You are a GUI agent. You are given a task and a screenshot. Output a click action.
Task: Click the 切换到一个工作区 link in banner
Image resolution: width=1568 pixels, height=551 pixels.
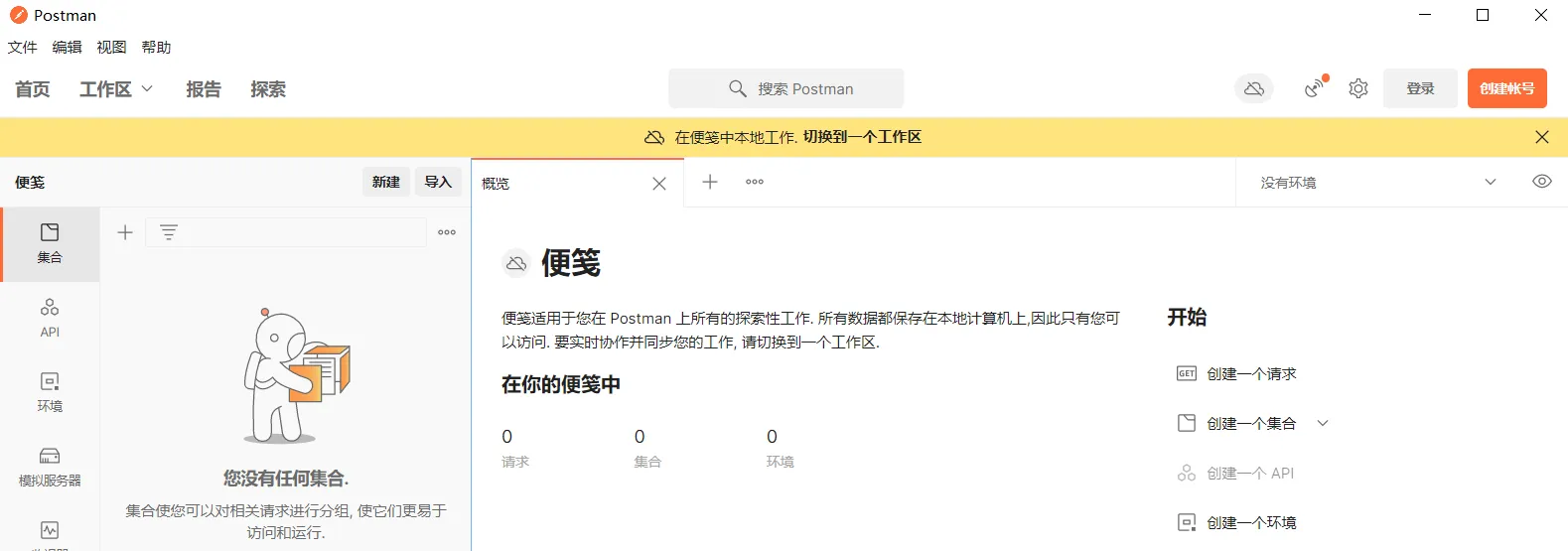862,137
